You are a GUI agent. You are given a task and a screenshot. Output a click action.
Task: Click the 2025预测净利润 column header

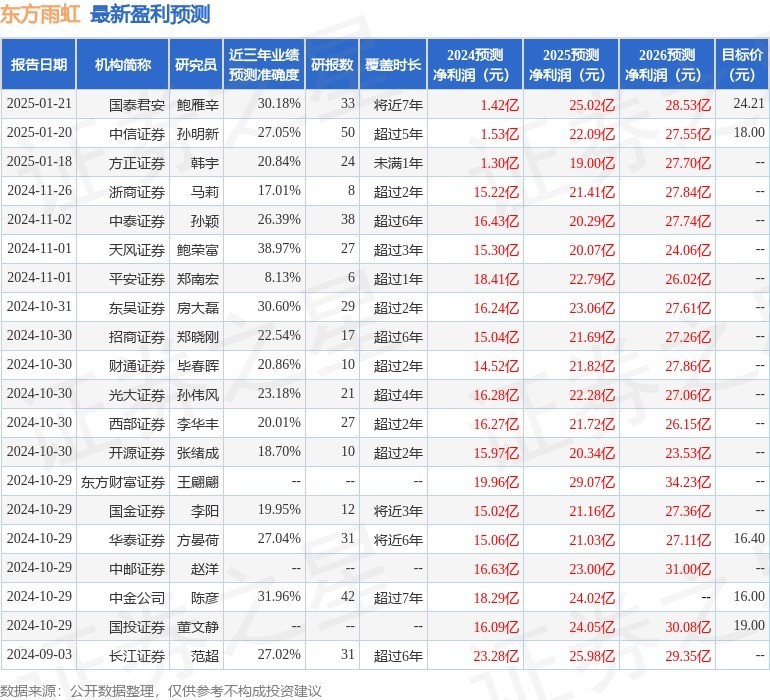pyautogui.click(x=571, y=65)
